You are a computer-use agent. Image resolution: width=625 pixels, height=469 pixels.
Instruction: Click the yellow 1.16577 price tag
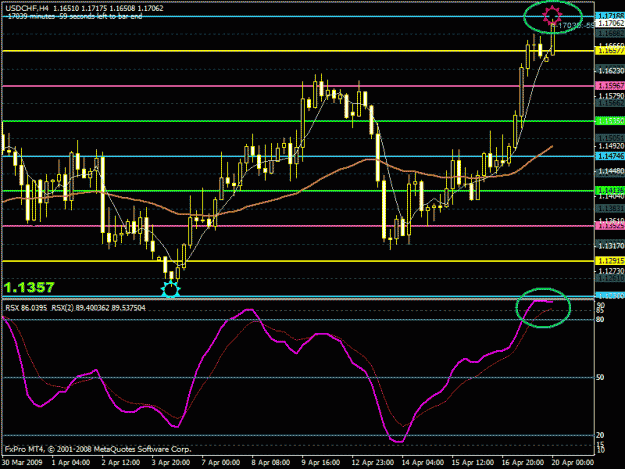(x=609, y=51)
